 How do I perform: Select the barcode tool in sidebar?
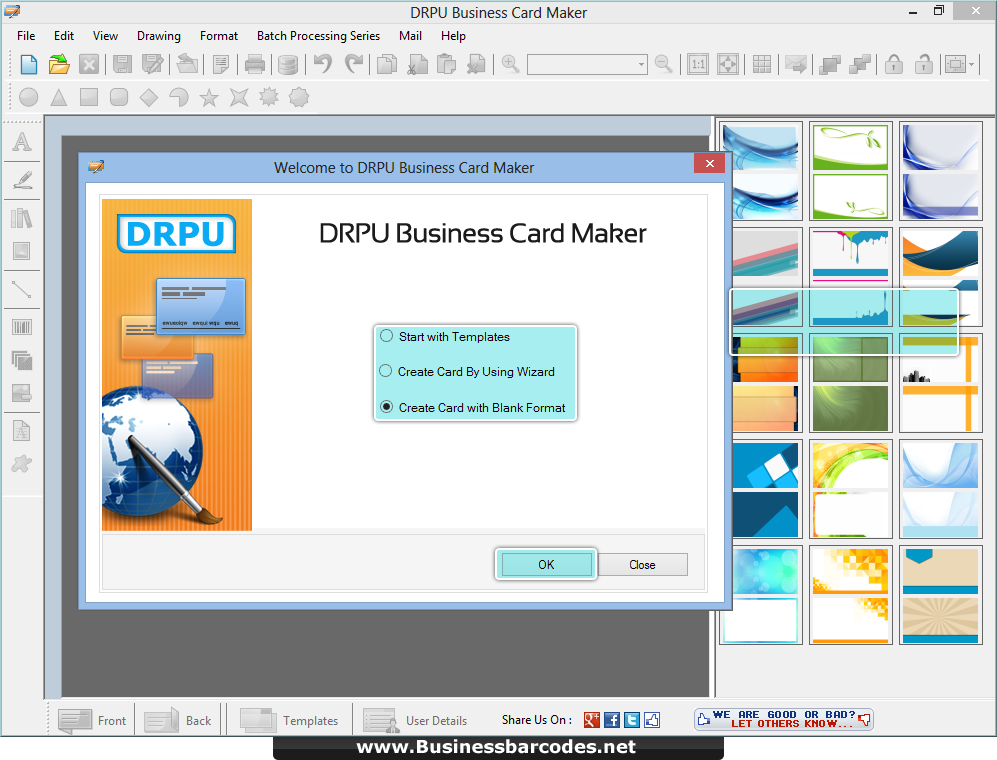point(22,328)
